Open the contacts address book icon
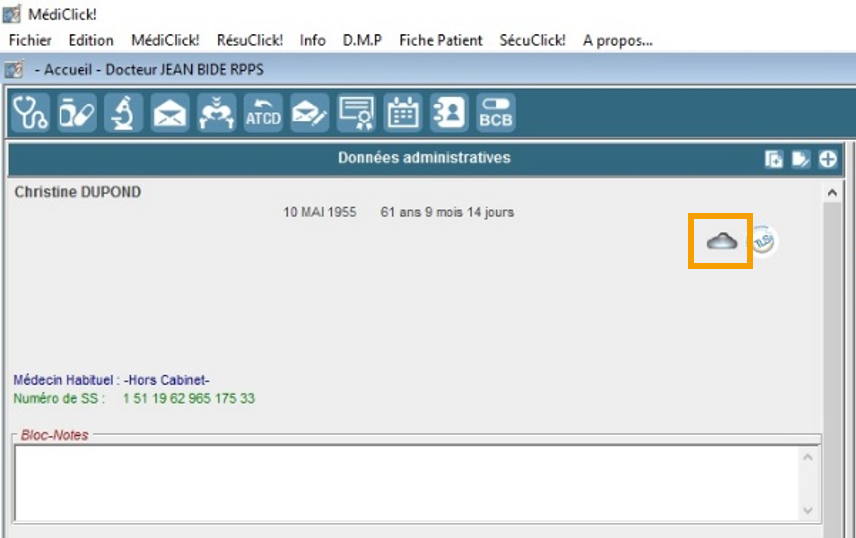This screenshot has height=538, width=856. pos(448,113)
